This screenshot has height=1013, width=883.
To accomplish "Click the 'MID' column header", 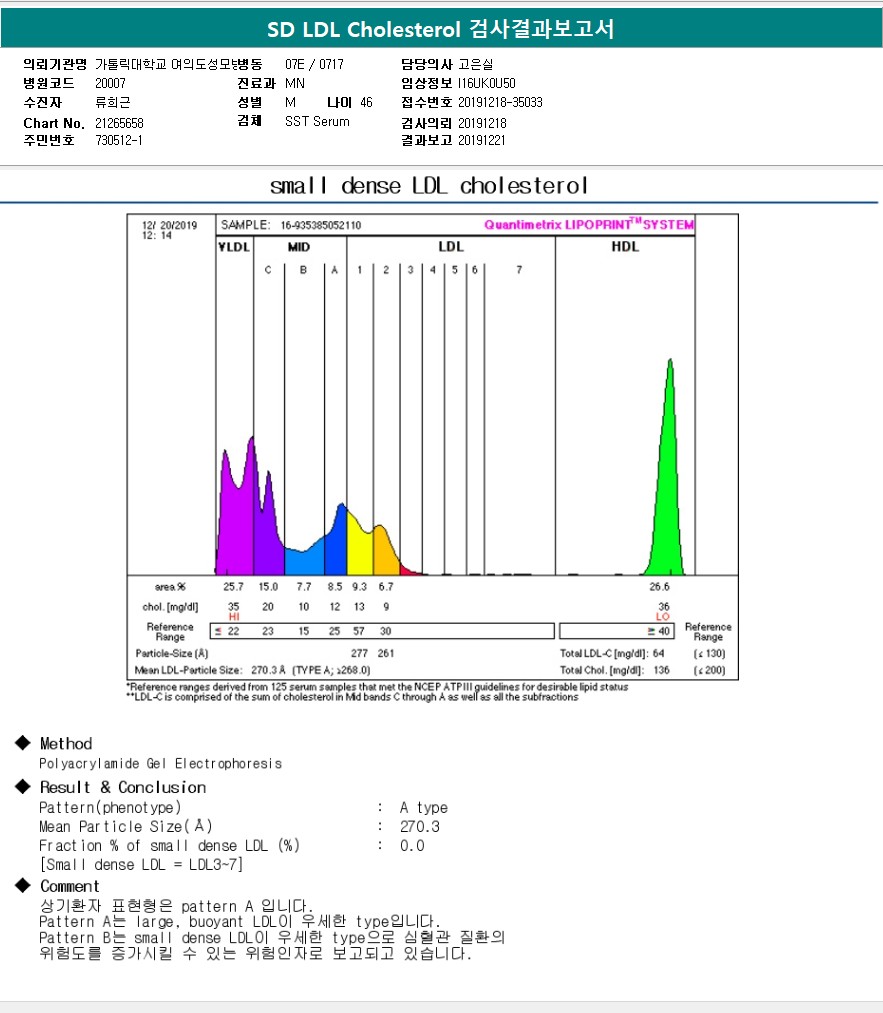I will (x=298, y=247).
